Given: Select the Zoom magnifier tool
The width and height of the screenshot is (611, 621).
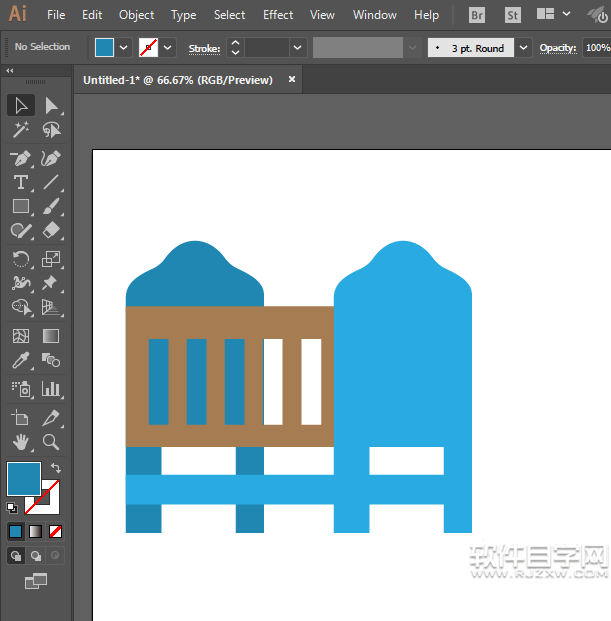Looking at the screenshot, I should tap(51, 441).
